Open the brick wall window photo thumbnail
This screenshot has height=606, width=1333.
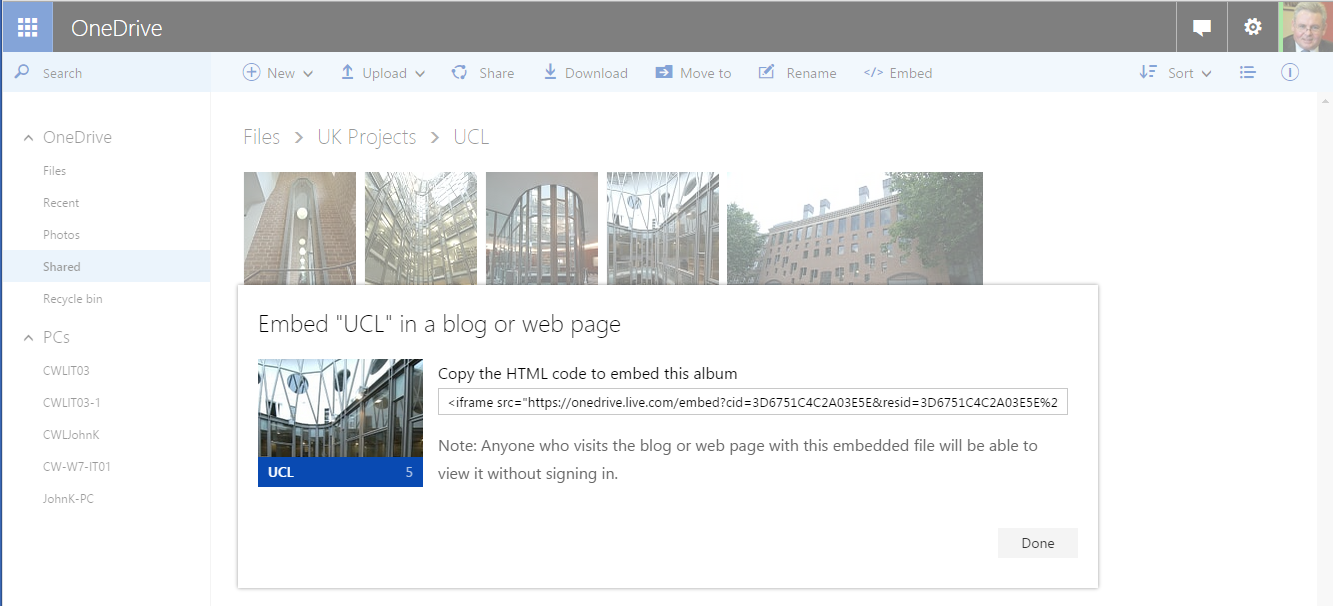pos(300,229)
